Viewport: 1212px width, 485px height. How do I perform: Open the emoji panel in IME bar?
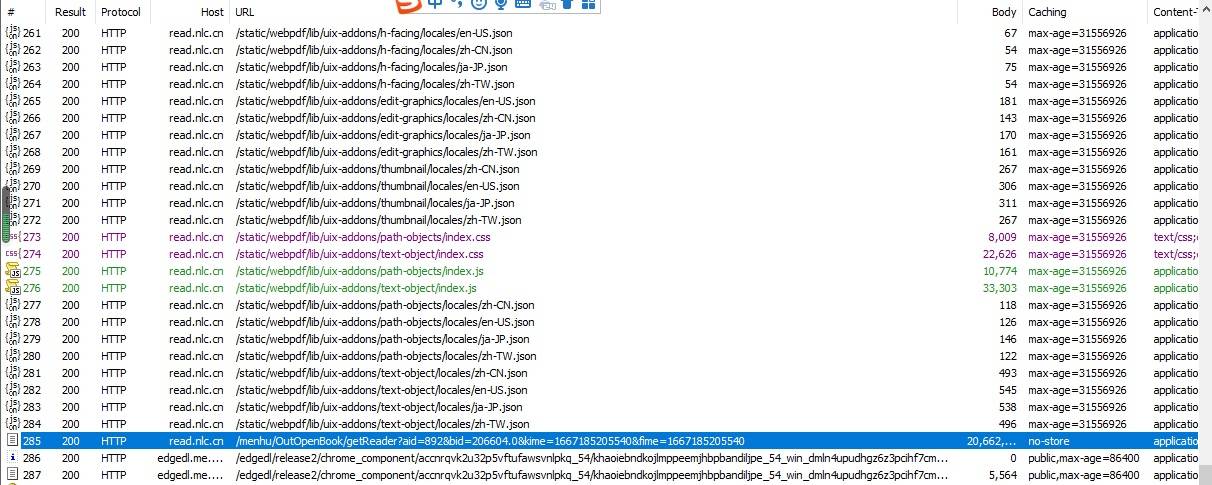[479, 5]
